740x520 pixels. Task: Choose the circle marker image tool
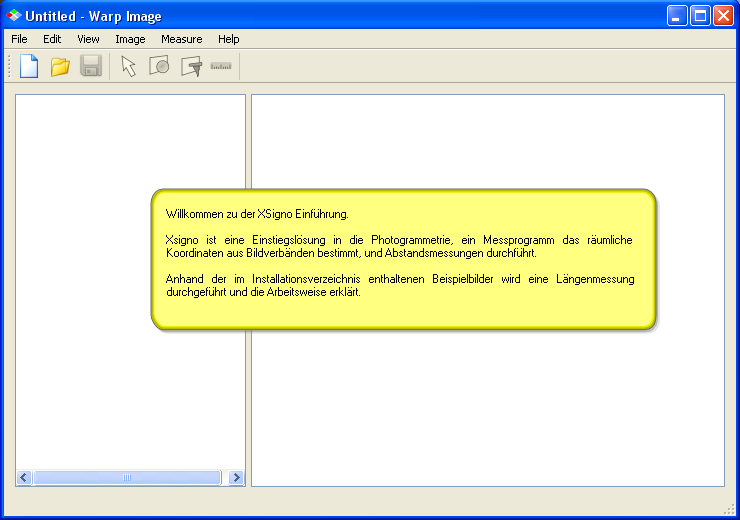tap(160, 66)
